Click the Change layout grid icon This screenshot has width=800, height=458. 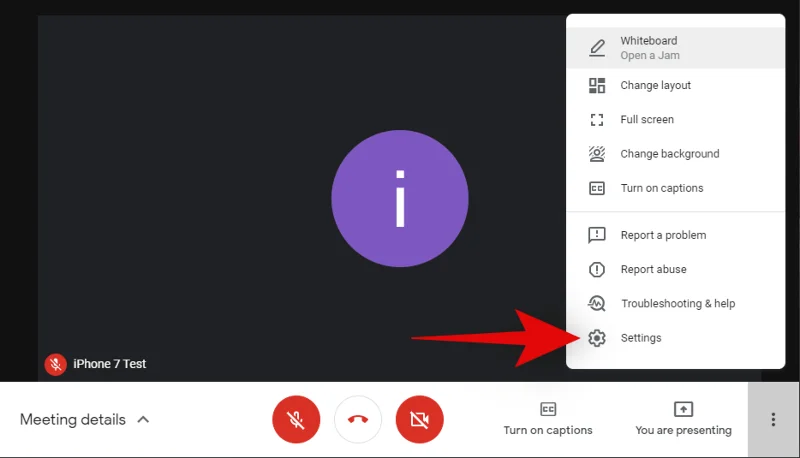(597, 85)
